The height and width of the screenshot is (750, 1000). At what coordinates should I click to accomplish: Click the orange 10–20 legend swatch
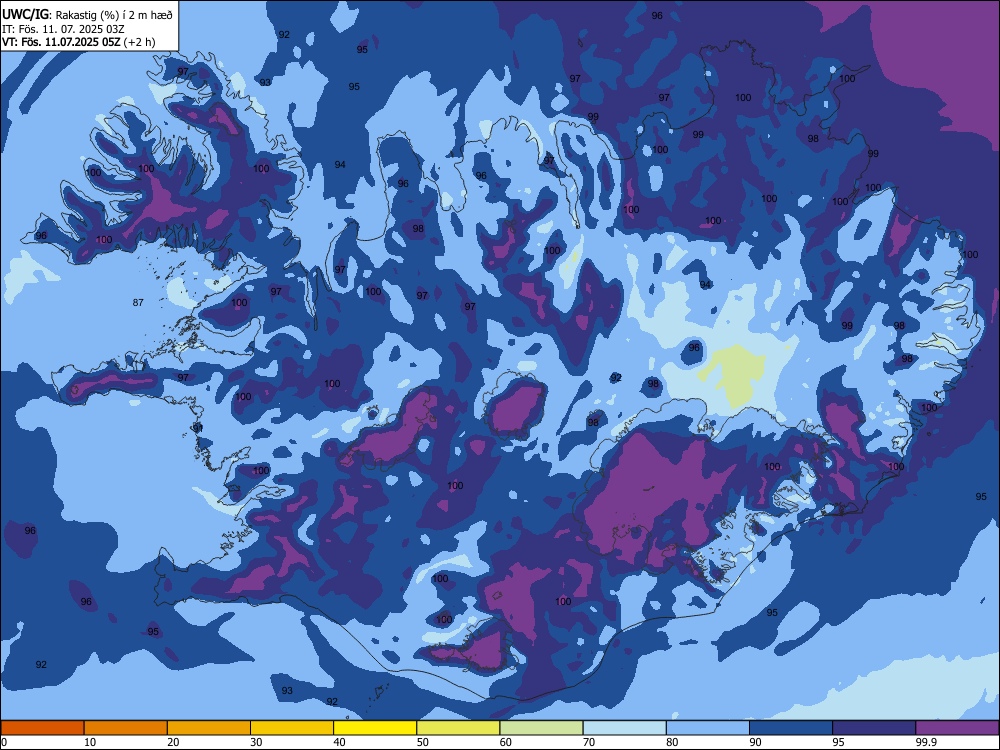point(126,728)
